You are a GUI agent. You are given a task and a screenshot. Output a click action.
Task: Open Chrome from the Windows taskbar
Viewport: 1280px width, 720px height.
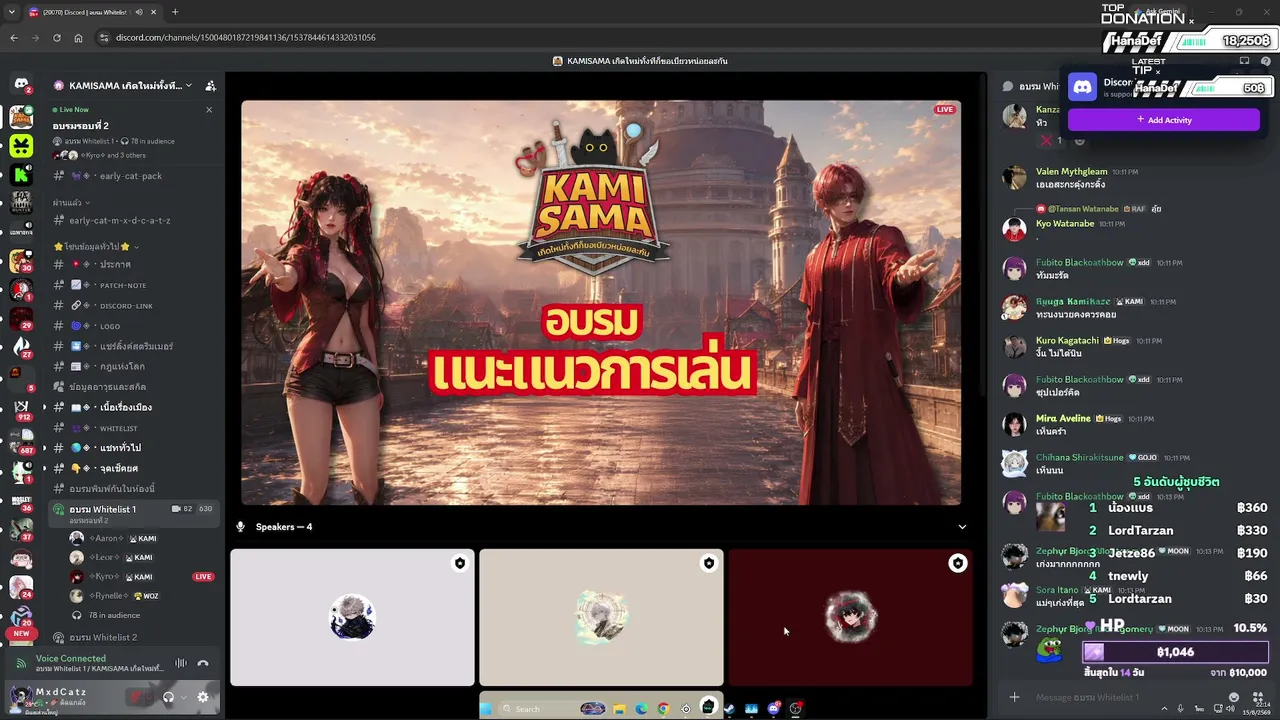tap(663, 709)
